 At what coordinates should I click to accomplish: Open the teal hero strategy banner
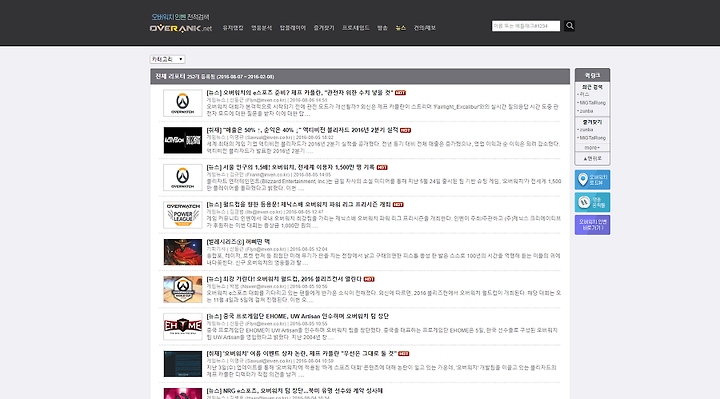592,202
